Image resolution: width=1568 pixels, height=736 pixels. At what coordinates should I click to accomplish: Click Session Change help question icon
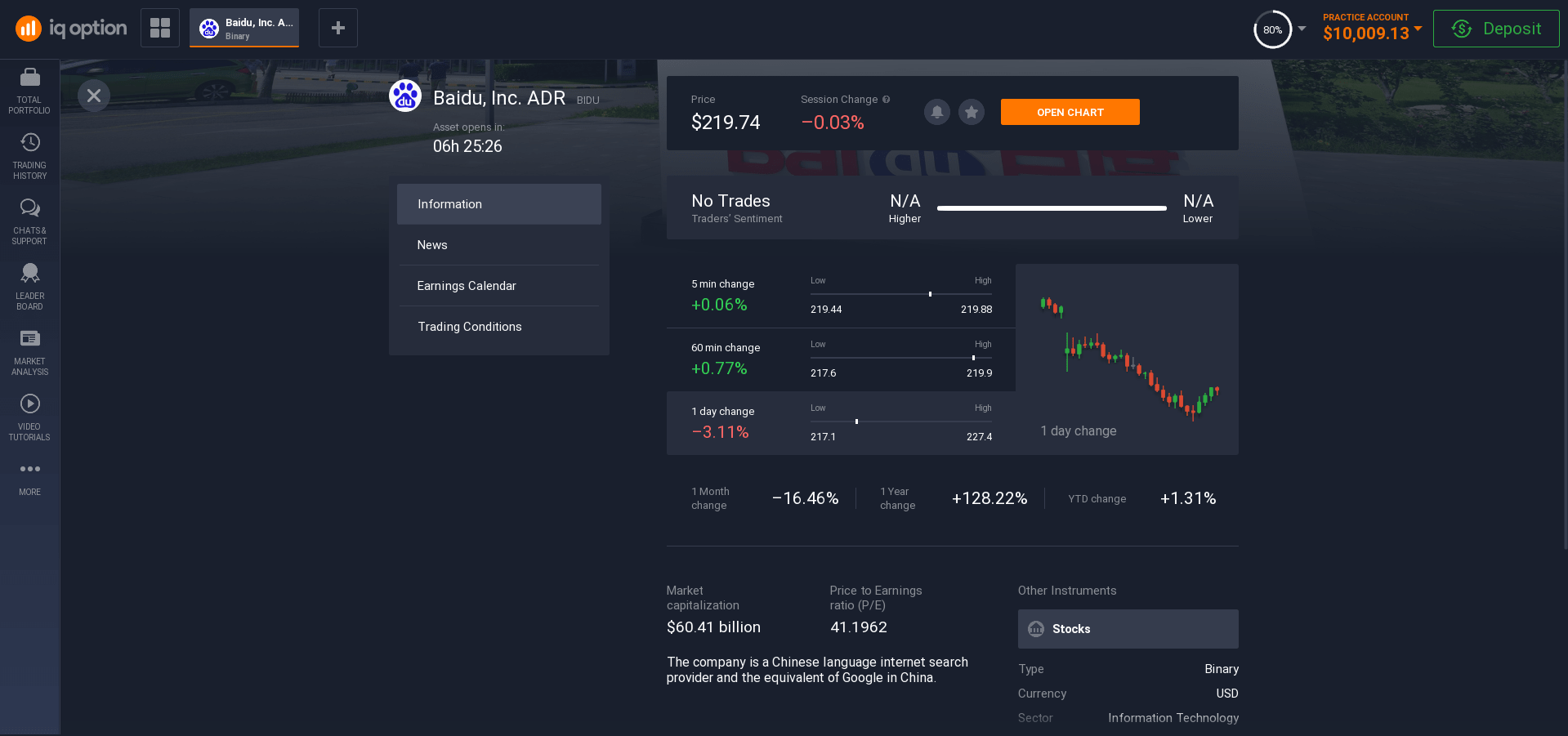pyautogui.click(x=887, y=100)
